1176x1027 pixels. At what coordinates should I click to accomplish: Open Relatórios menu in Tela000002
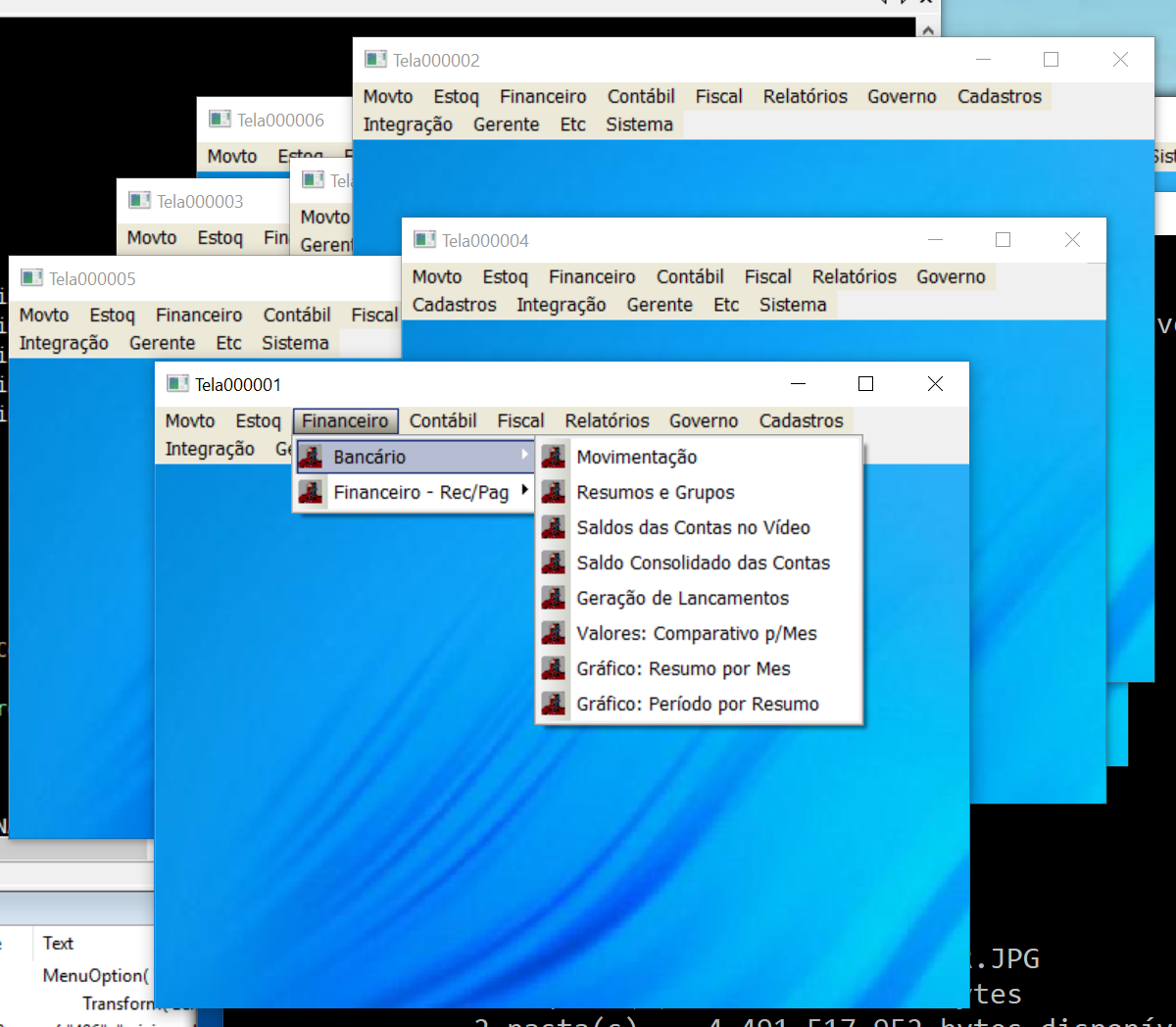click(805, 96)
